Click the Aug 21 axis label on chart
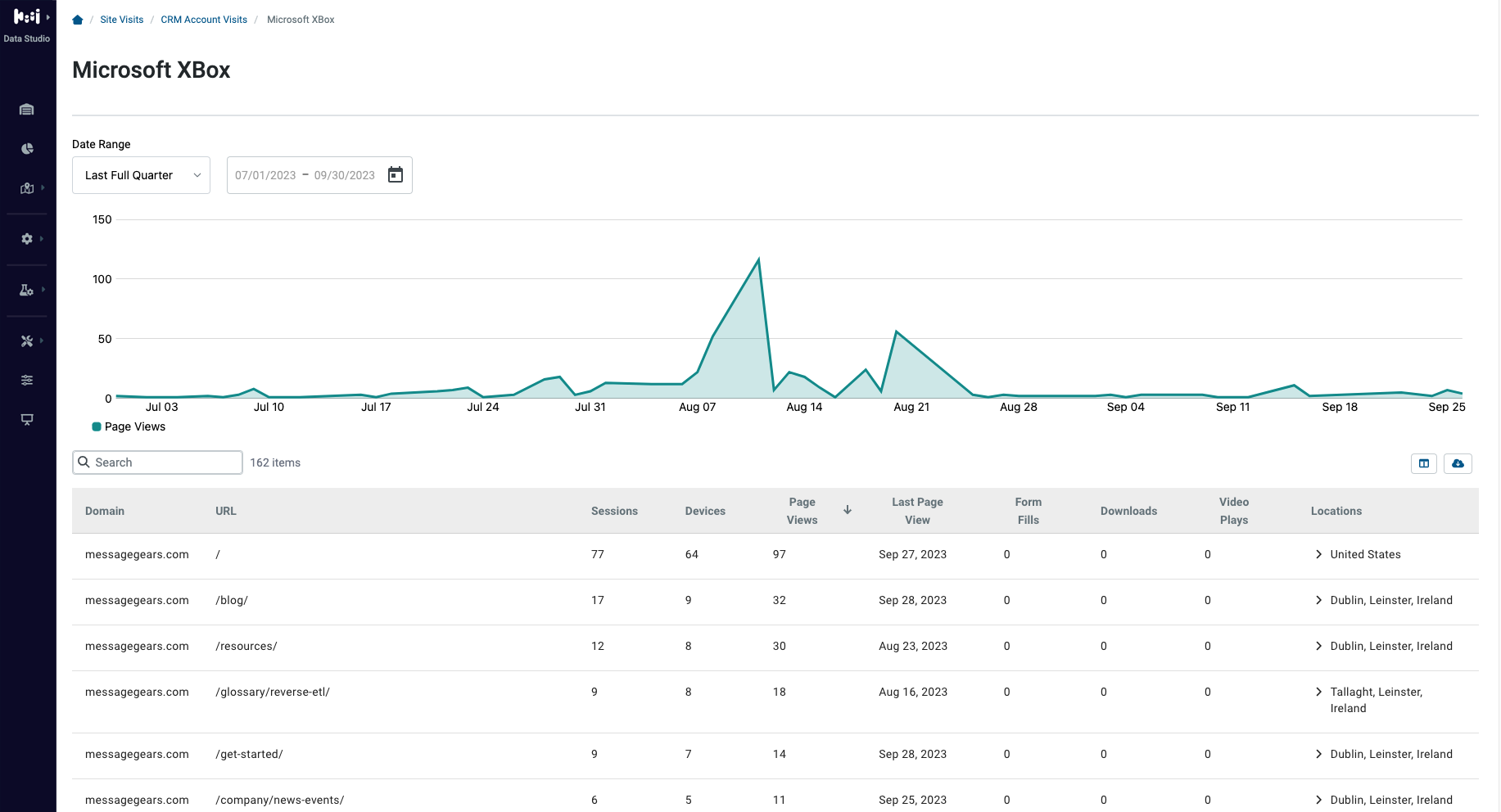Image resolution: width=1501 pixels, height=812 pixels. pyautogui.click(x=911, y=407)
